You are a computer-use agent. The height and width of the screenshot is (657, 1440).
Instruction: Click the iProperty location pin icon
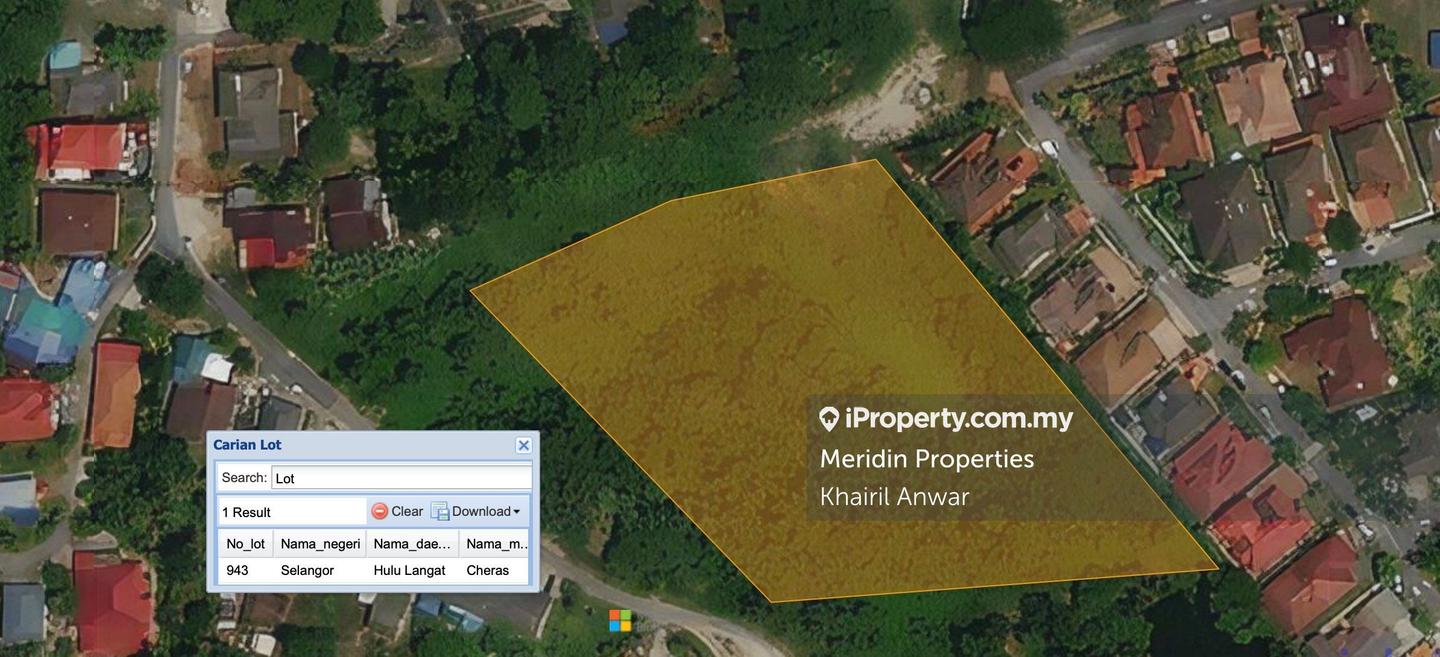click(828, 419)
